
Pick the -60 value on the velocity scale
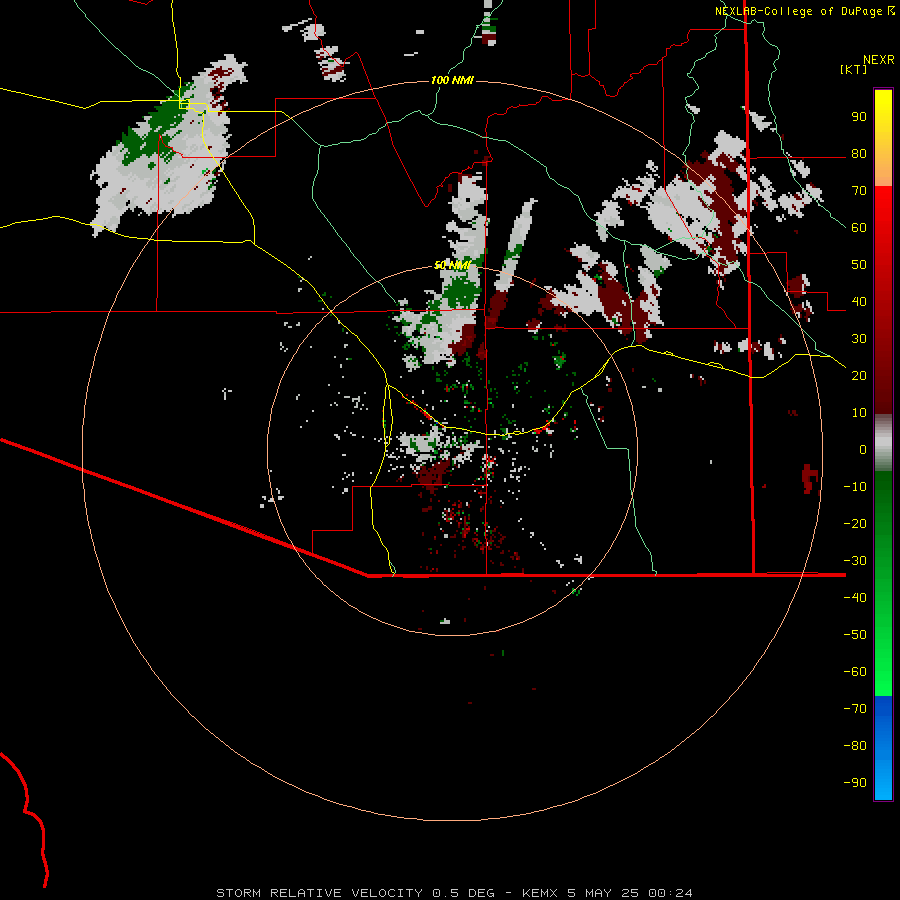point(855,672)
